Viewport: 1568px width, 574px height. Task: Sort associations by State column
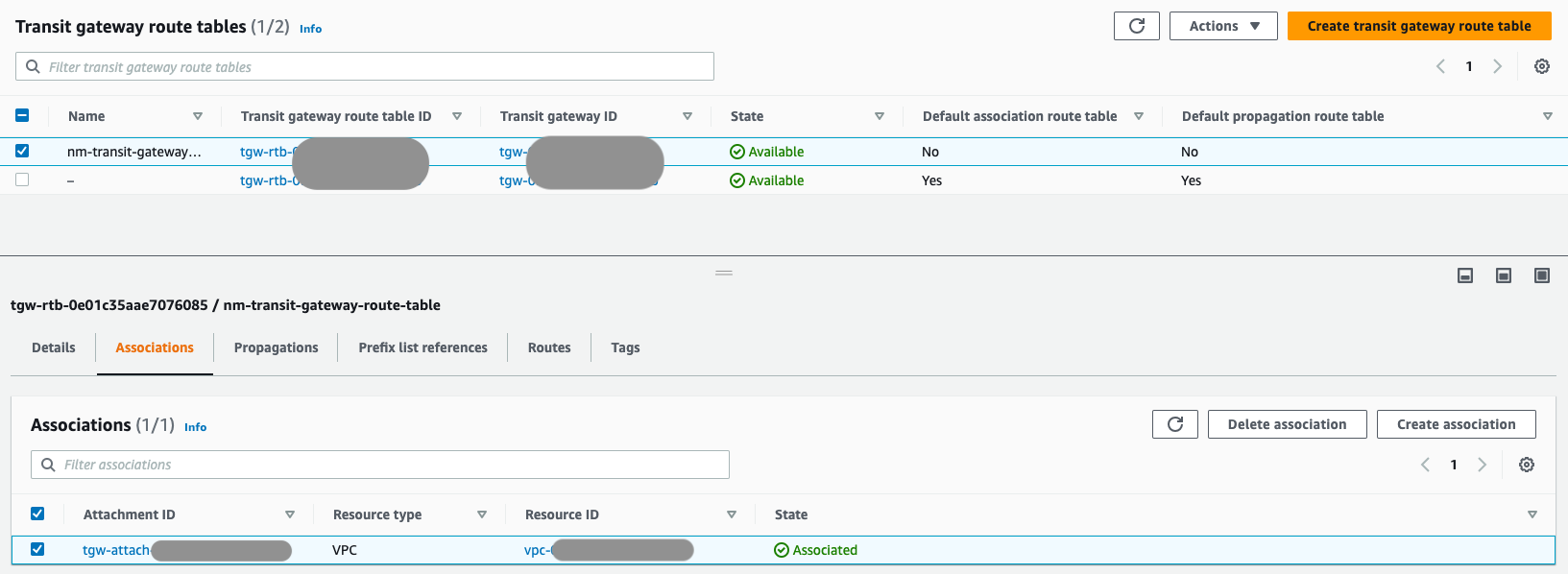coord(1532,514)
